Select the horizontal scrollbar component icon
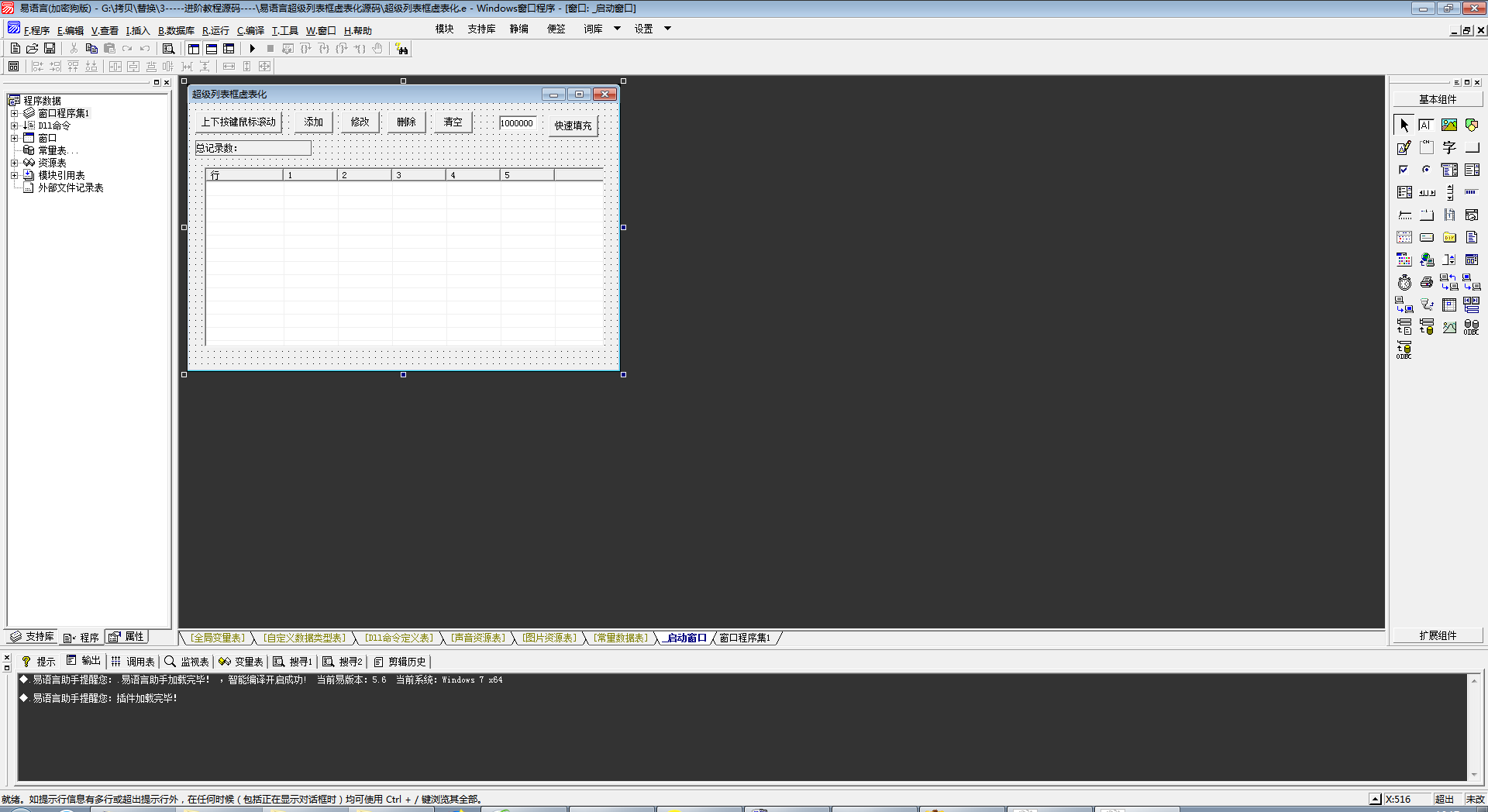 click(1426, 192)
